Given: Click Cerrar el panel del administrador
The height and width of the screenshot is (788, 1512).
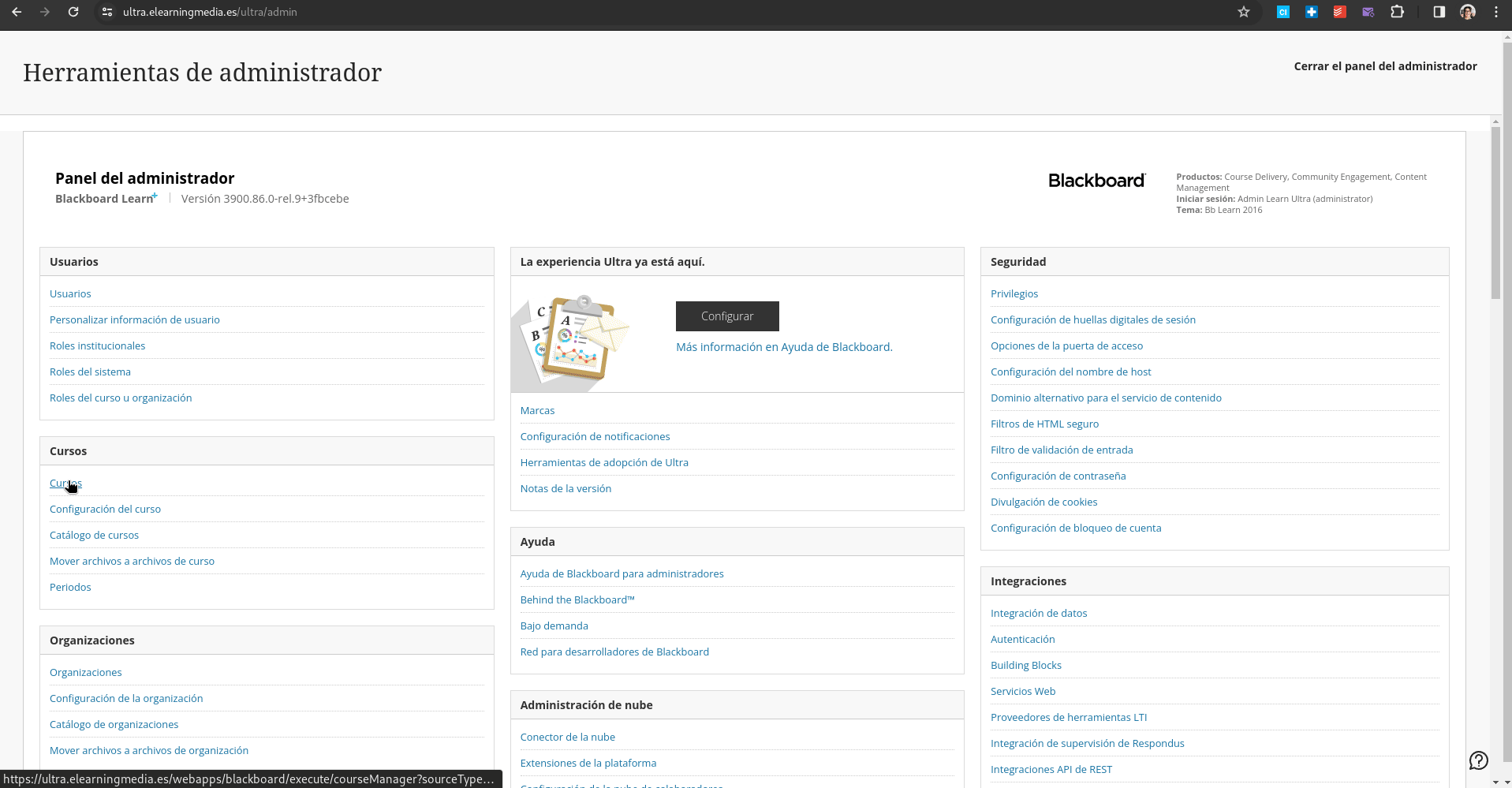Looking at the screenshot, I should (1385, 66).
